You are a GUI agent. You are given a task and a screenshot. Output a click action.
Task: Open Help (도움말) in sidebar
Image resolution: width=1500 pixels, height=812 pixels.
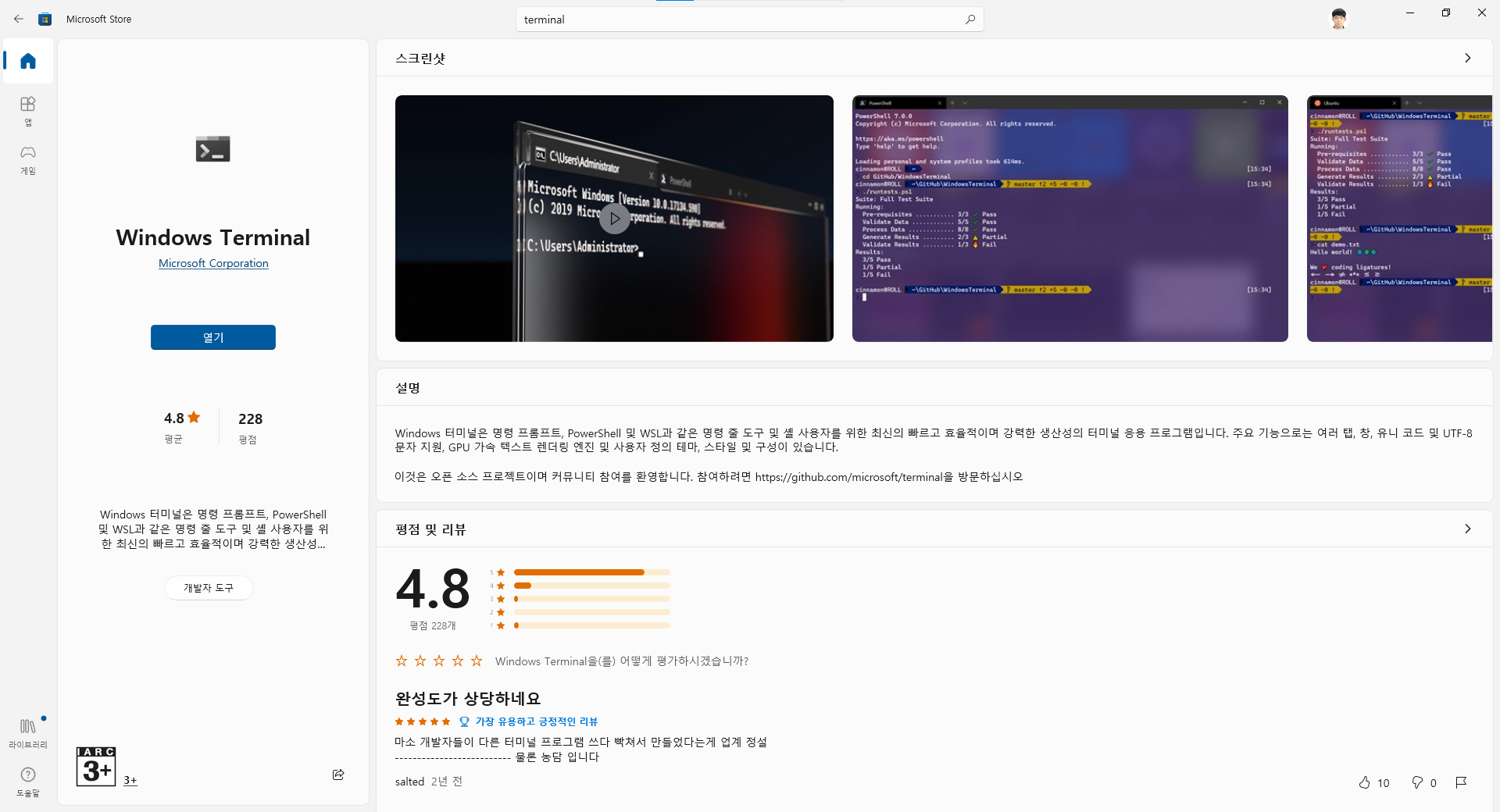[x=28, y=782]
